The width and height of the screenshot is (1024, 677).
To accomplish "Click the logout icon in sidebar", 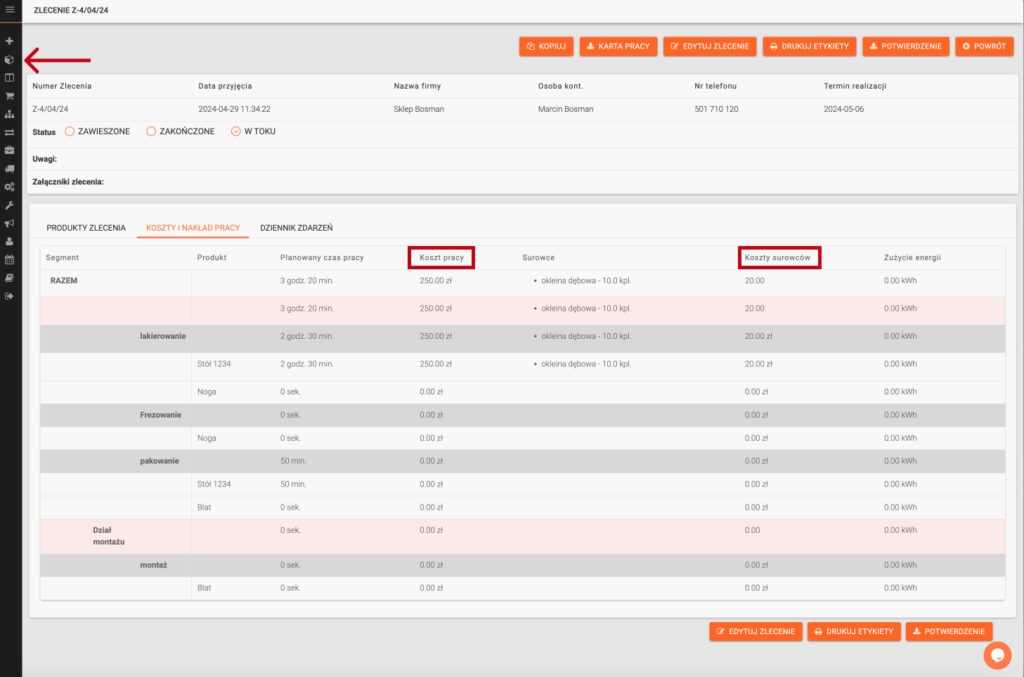I will click(x=10, y=295).
